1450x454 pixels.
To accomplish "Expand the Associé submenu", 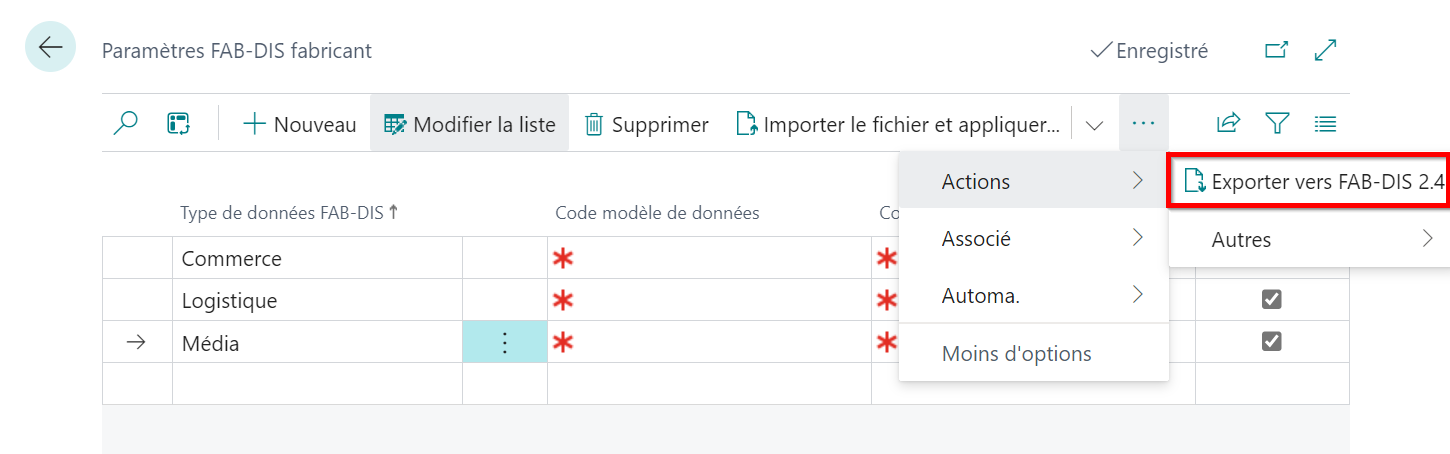I will [1033, 239].
